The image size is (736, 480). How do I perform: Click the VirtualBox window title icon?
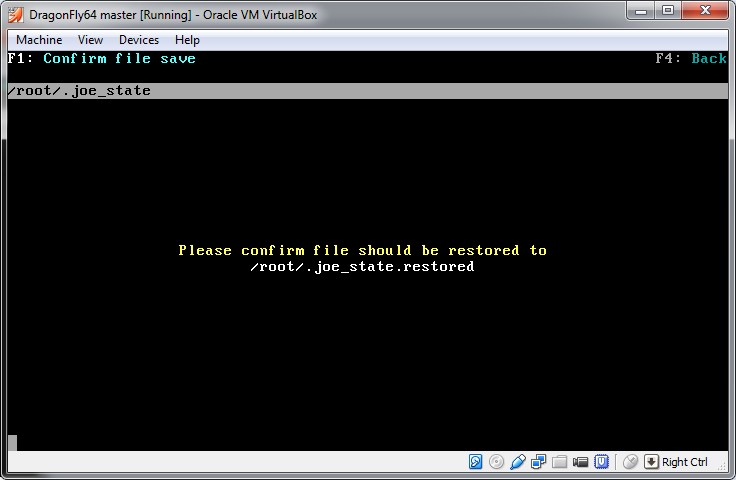pos(16,11)
